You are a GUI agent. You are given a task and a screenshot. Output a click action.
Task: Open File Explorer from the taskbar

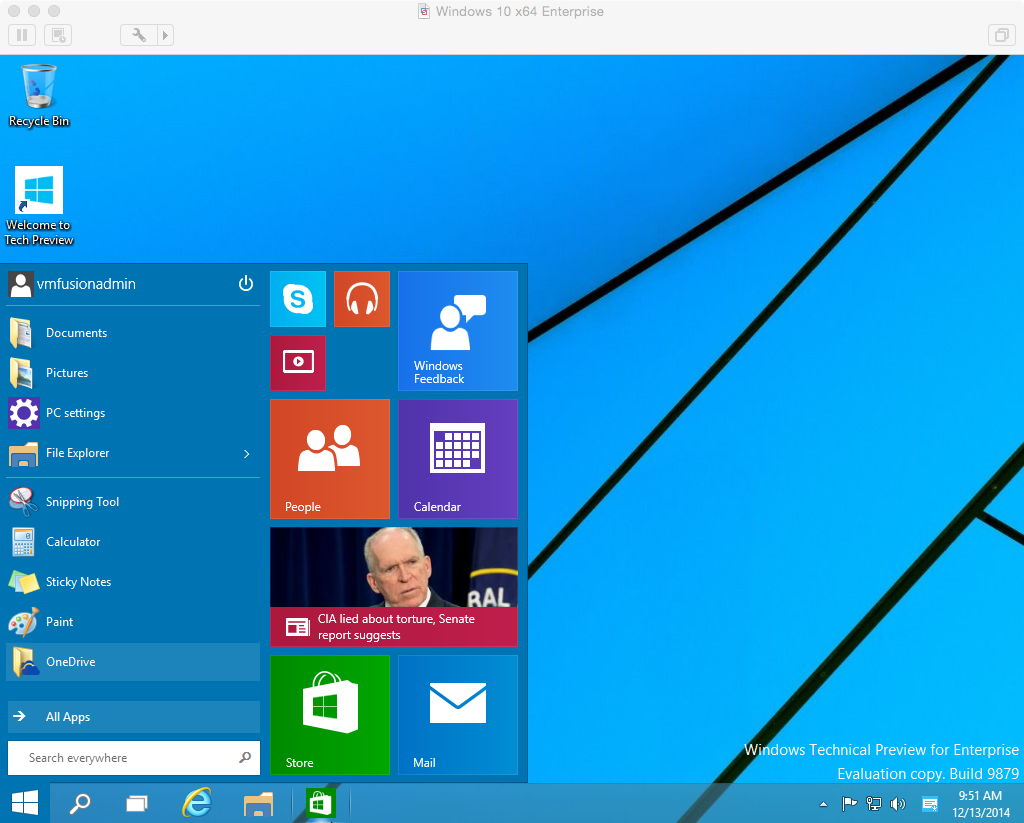[258, 803]
